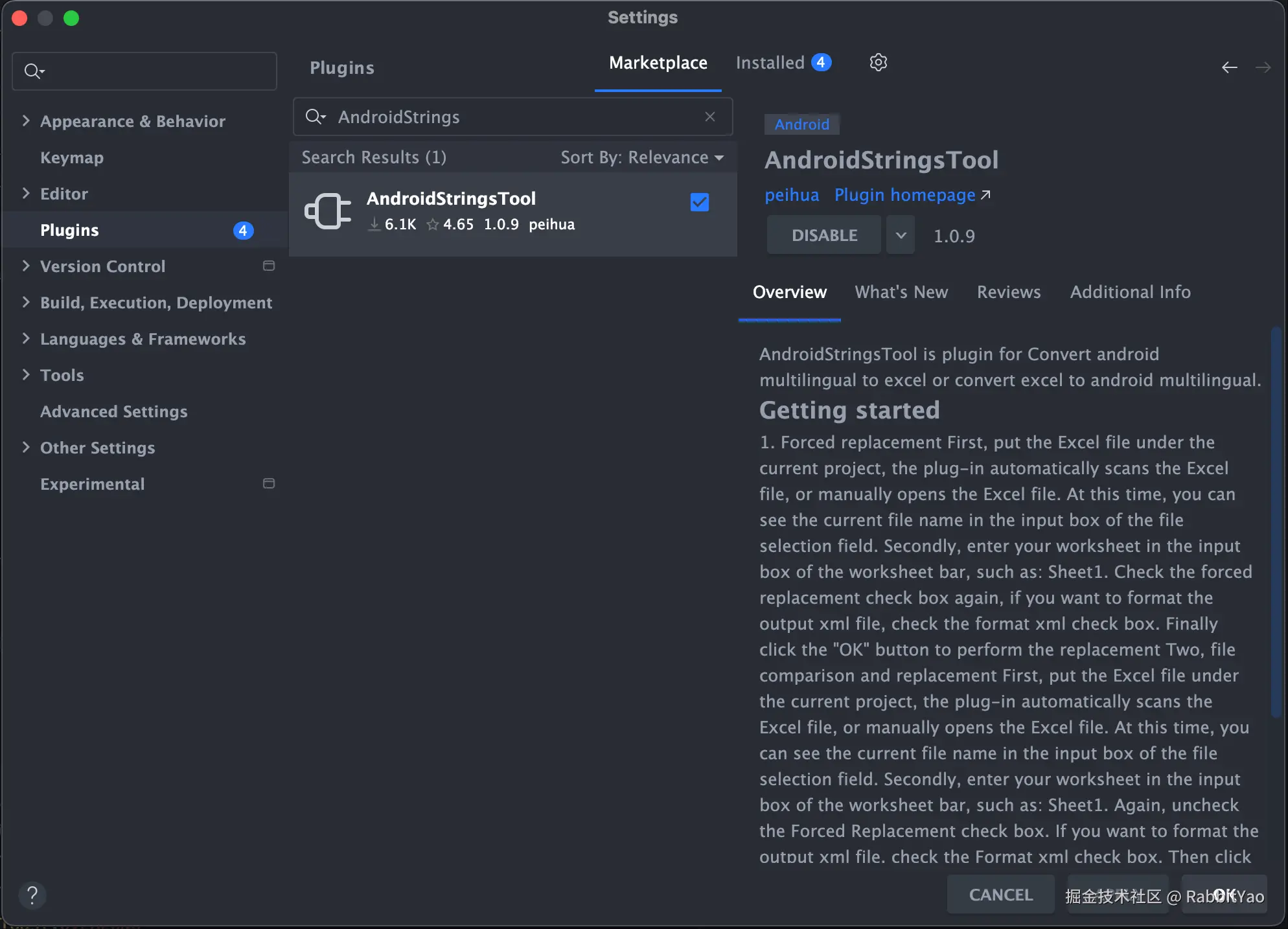The height and width of the screenshot is (929, 1288).
Task: Click the settings search input field
Action: (x=155, y=71)
